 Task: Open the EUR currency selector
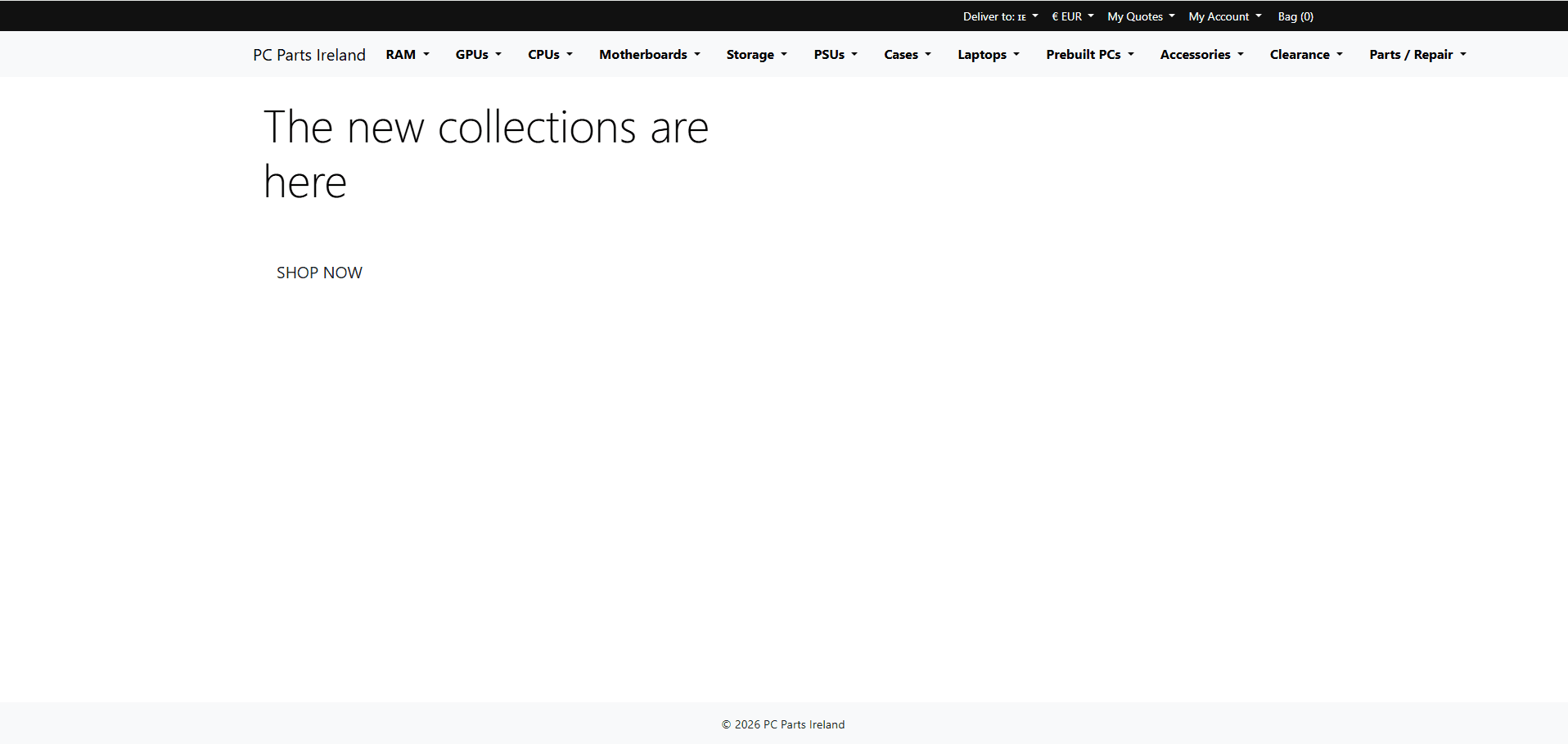click(x=1072, y=16)
